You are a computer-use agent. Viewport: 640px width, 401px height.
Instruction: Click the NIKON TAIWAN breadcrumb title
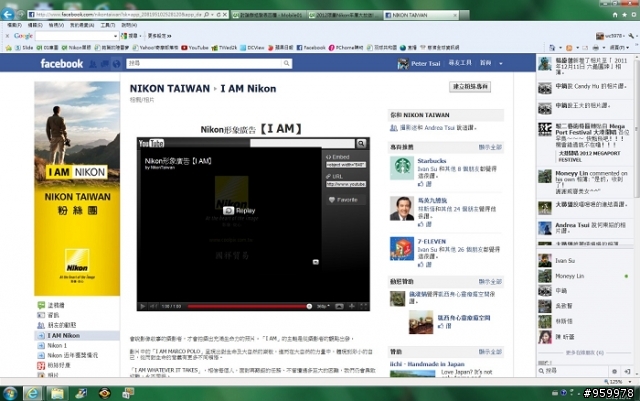[169, 89]
